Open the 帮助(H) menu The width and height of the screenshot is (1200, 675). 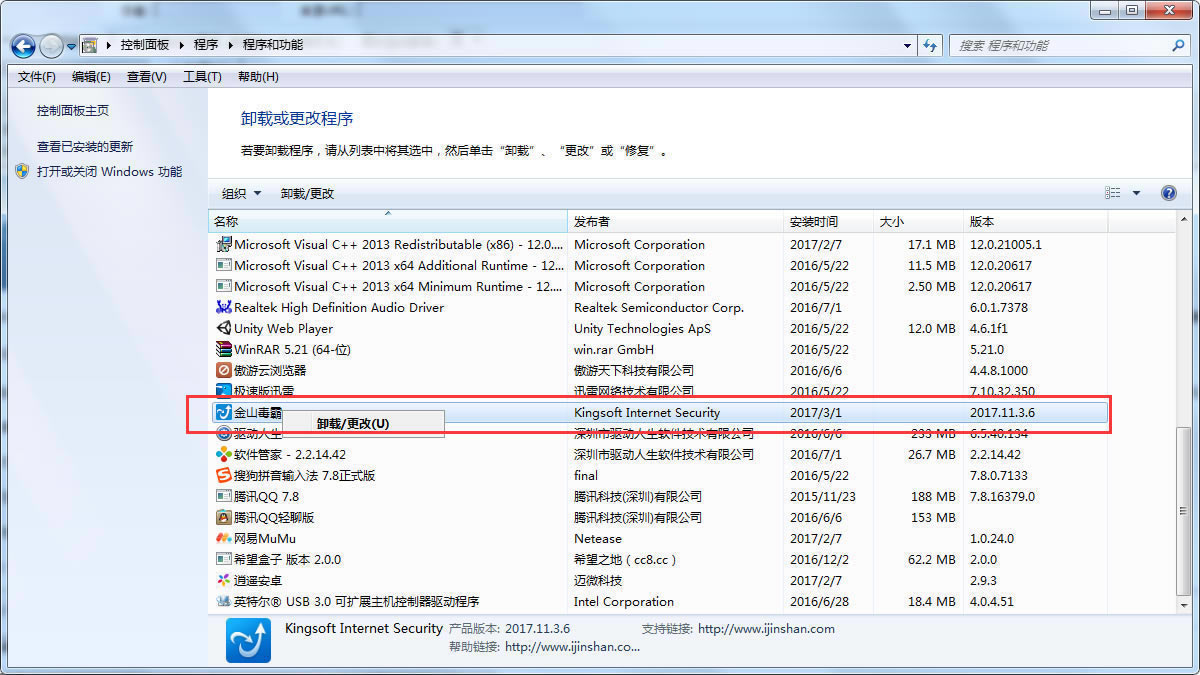(x=258, y=77)
